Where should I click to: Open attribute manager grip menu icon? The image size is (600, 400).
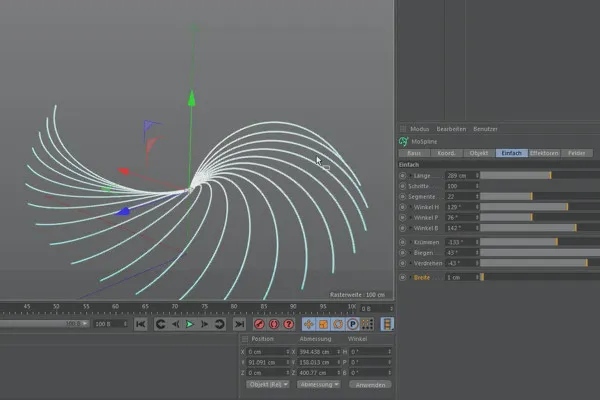(403, 129)
